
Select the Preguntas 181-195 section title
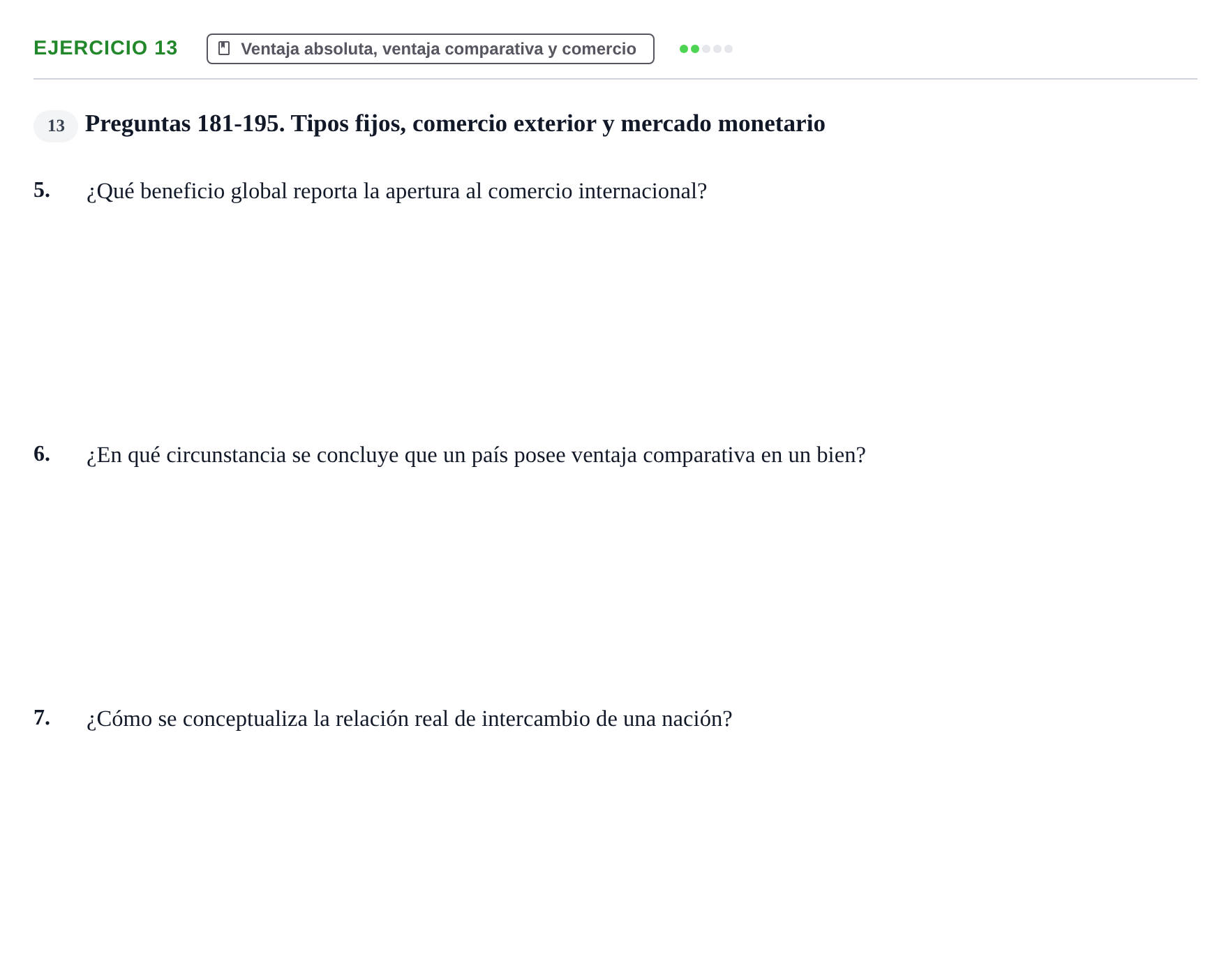click(x=455, y=124)
